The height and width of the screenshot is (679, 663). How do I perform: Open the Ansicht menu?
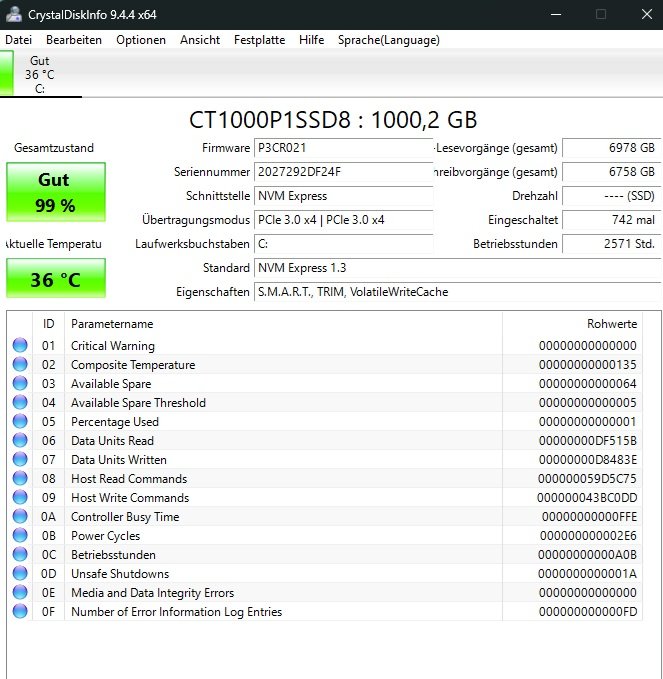[x=200, y=40]
